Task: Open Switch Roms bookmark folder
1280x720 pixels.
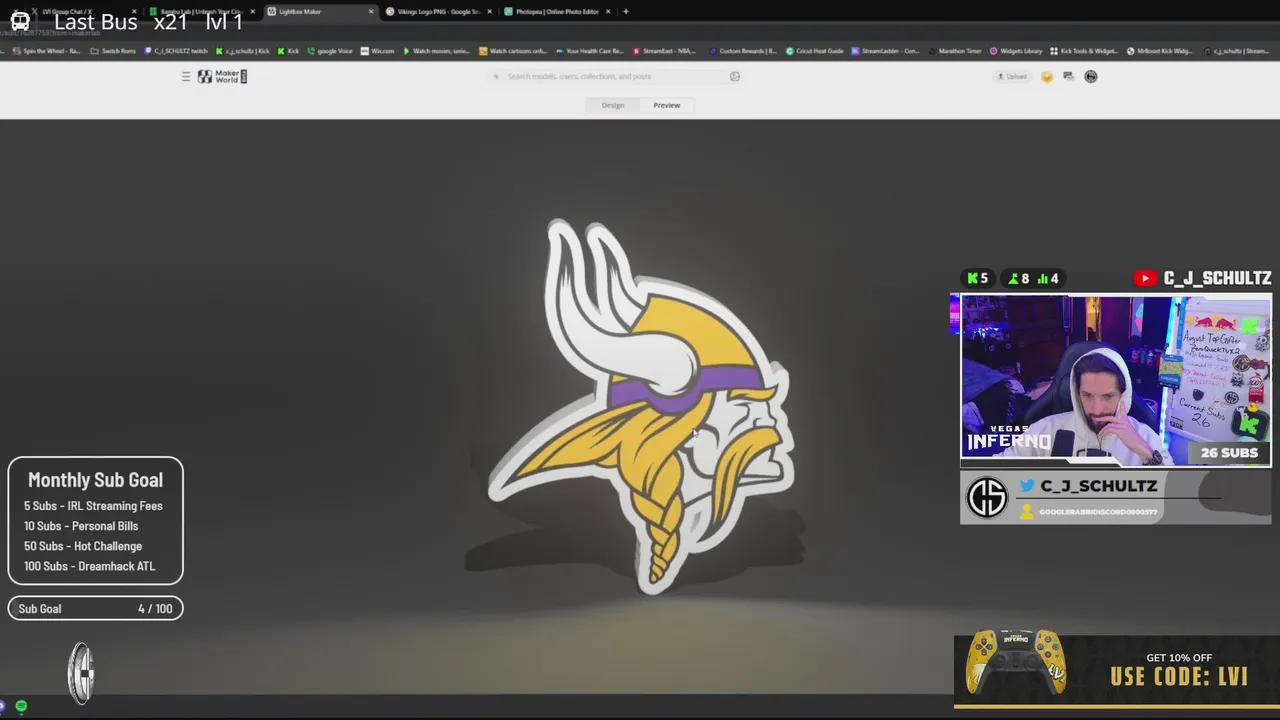Action: pos(112,51)
